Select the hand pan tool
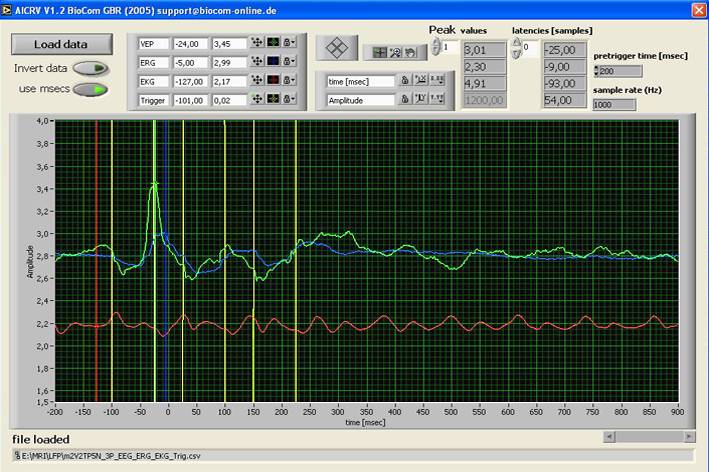This screenshot has width=709, height=472. (410, 52)
